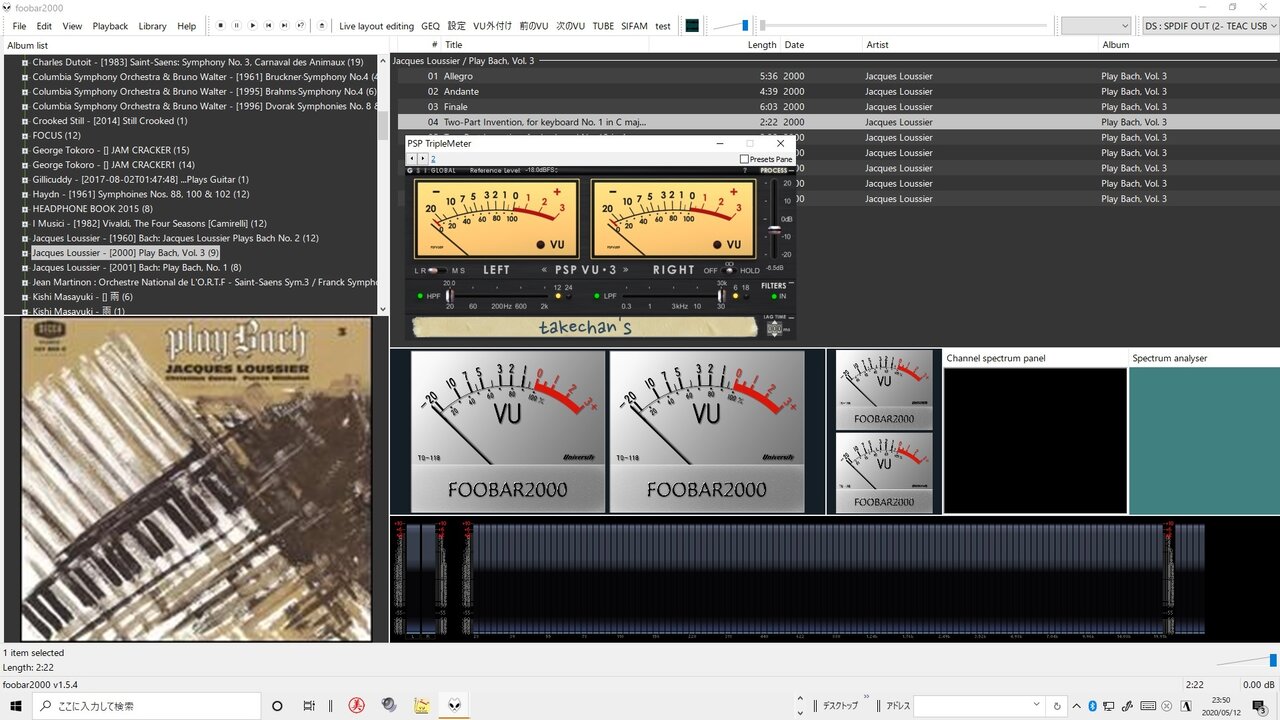Click the dark visualization toolbar icon
Image resolution: width=1280 pixels, height=720 pixels.
tap(692, 26)
